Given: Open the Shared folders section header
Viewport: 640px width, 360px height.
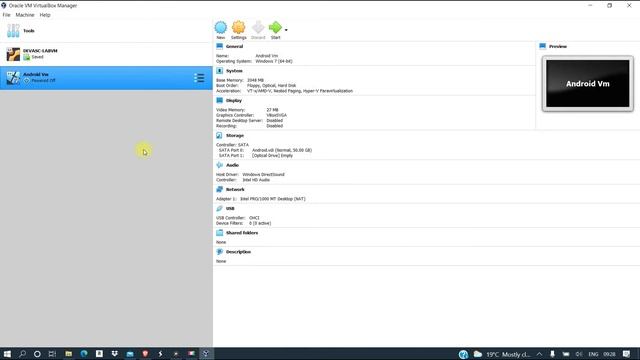Looking at the screenshot, I should coord(242,233).
